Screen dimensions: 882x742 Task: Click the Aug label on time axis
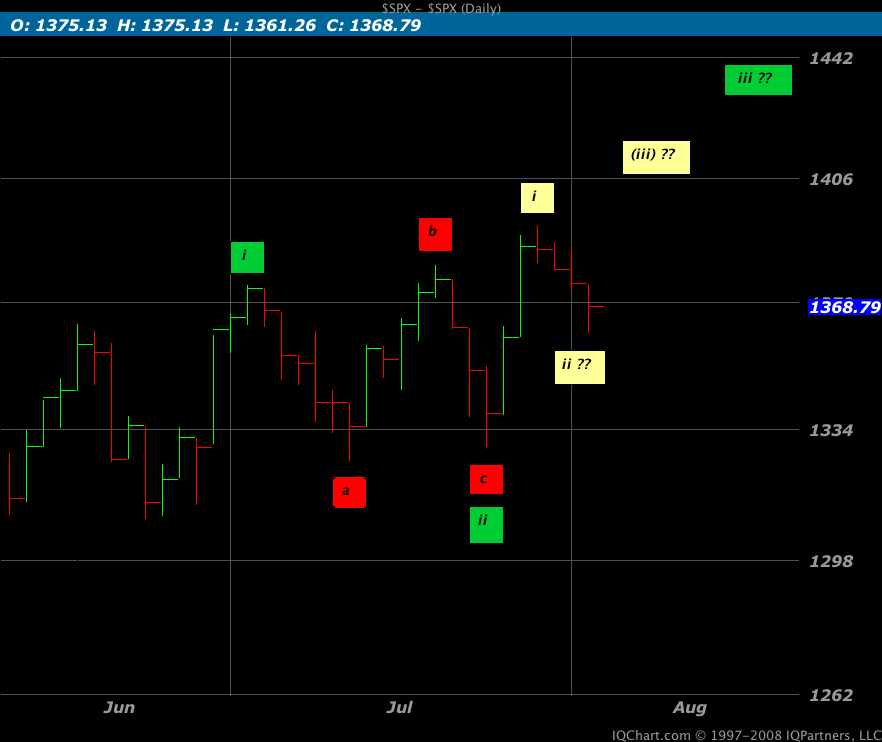click(x=690, y=708)
